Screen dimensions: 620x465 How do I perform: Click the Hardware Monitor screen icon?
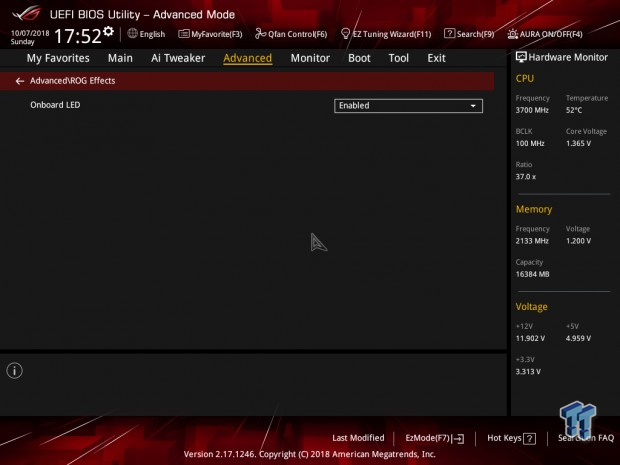click(x=521, y=57)
